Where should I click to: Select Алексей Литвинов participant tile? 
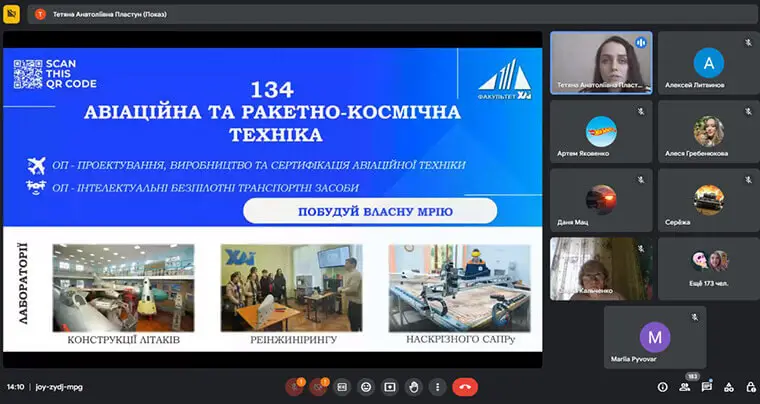(708, 62)
